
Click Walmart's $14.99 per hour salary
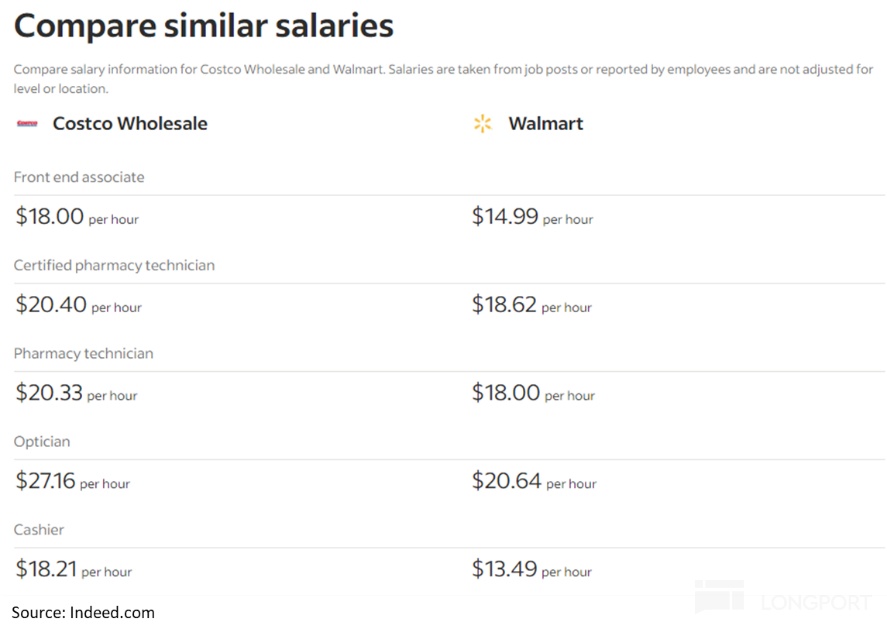[532, 216]
